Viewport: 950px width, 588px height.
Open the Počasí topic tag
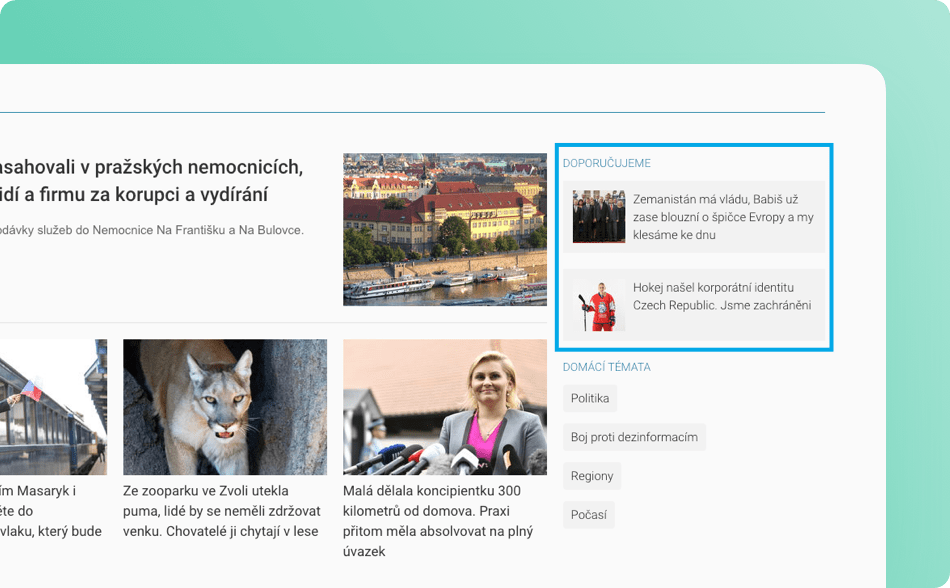[x=589, y=515]
